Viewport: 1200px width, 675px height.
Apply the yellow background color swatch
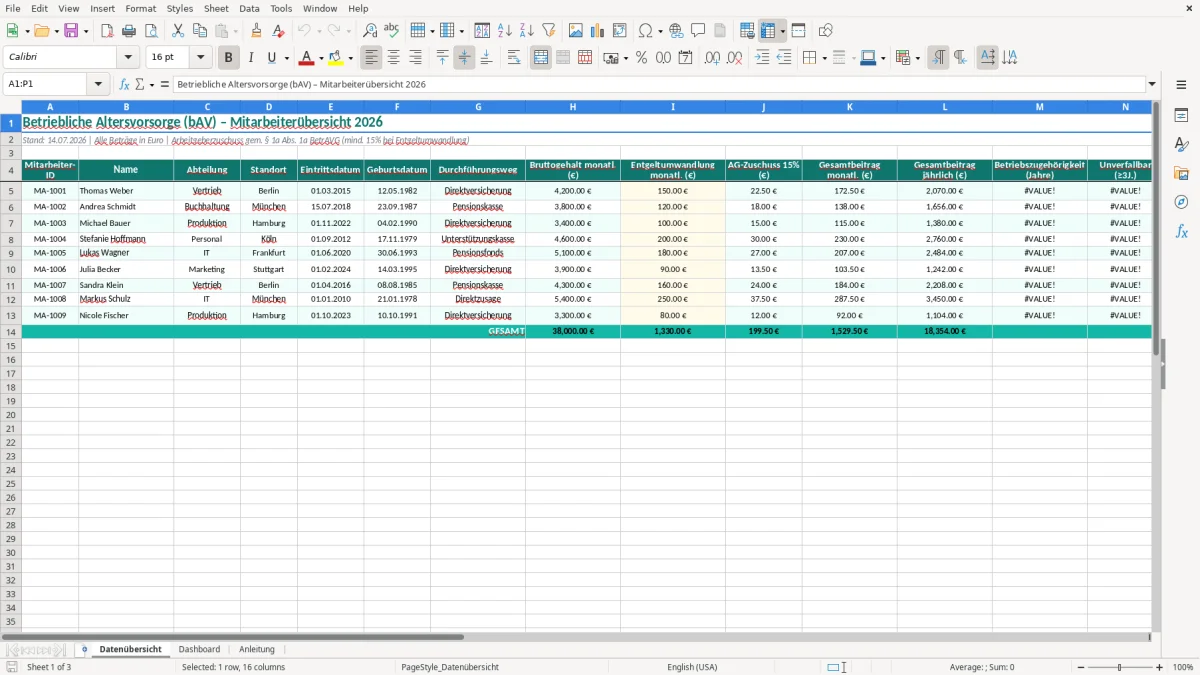click(x=336, y=58)
